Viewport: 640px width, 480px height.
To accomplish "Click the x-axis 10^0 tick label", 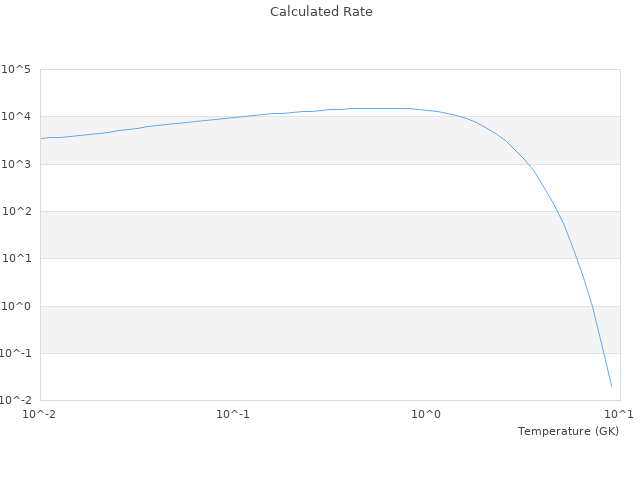I will click(427, 414).
